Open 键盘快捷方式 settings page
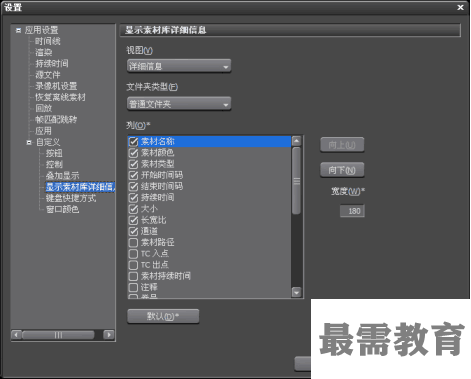The image size is (471, 379). click(71, 198)
